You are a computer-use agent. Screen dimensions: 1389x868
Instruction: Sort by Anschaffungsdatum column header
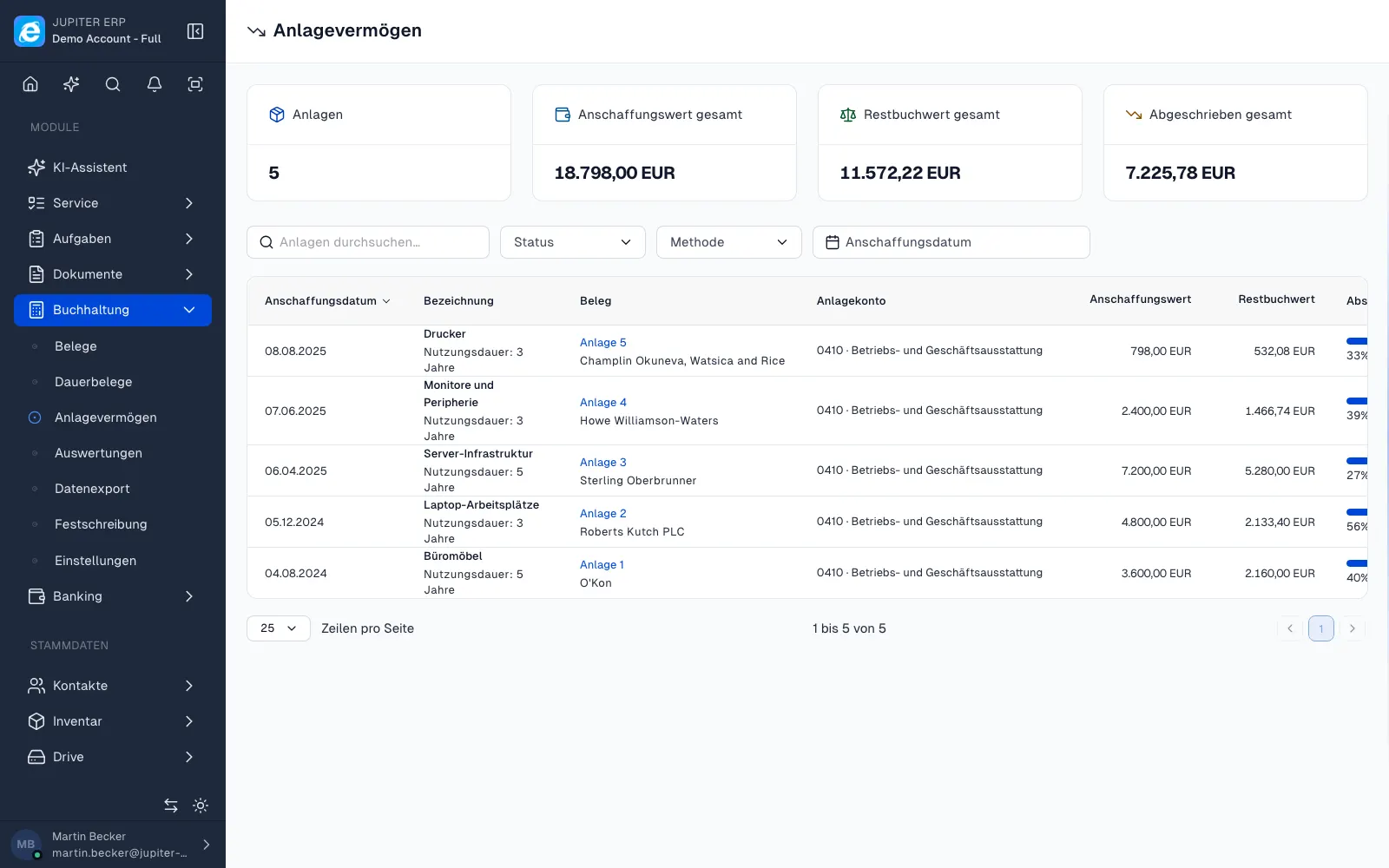pos(327,301)
